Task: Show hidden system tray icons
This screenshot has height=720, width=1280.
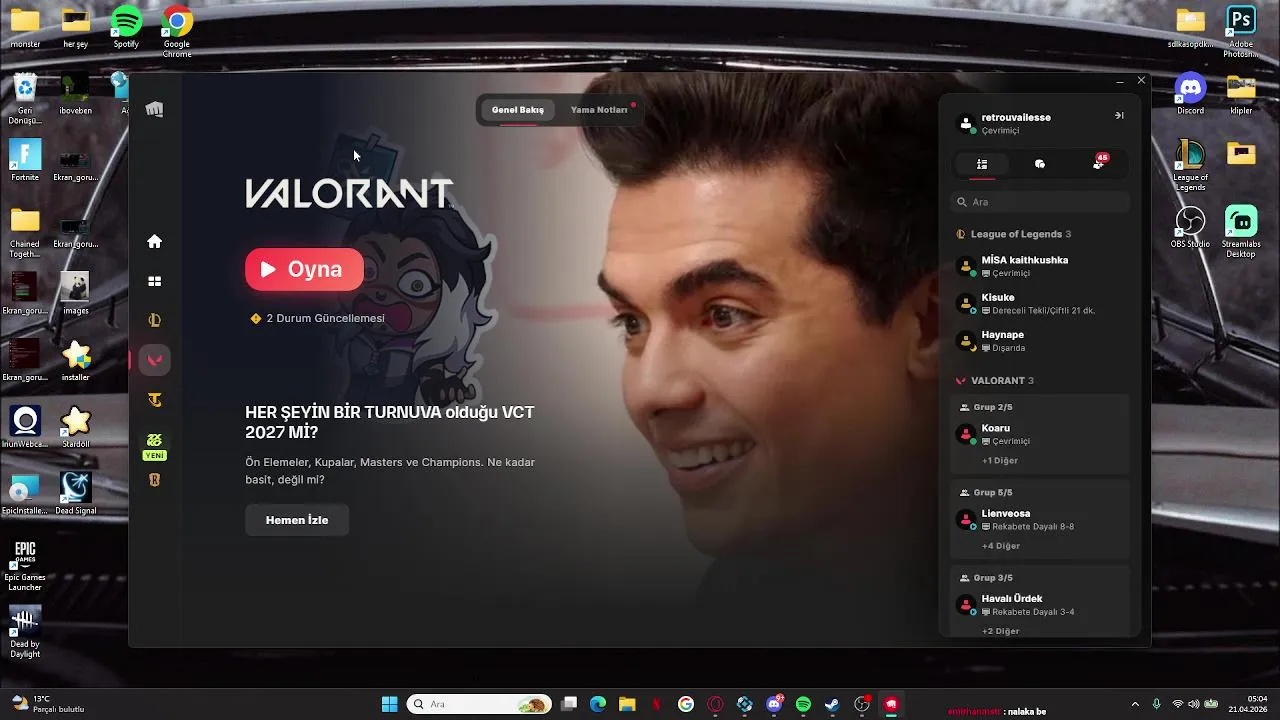Action: (x=1135, y=704)
